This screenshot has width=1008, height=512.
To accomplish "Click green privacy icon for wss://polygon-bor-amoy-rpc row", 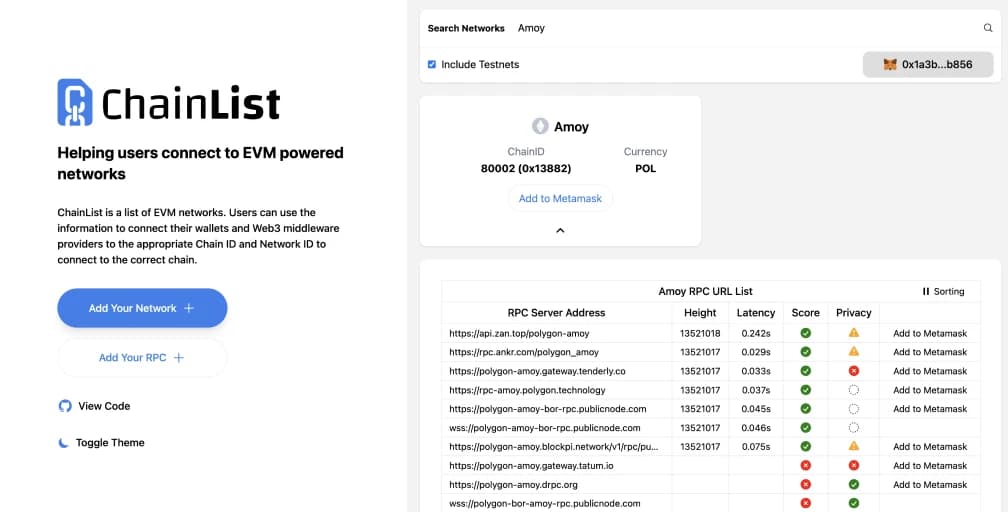I will (854, 504).
